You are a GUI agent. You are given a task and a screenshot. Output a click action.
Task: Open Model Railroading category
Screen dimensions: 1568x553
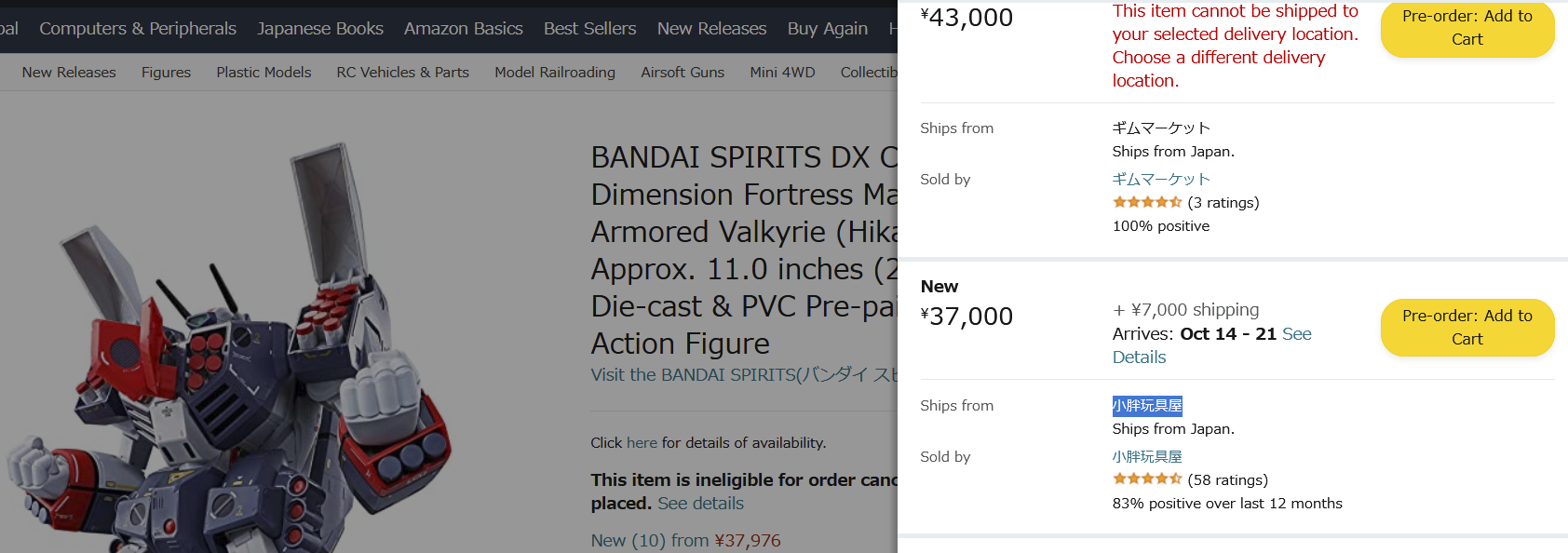pyautogui.click(x=555, y=72)
